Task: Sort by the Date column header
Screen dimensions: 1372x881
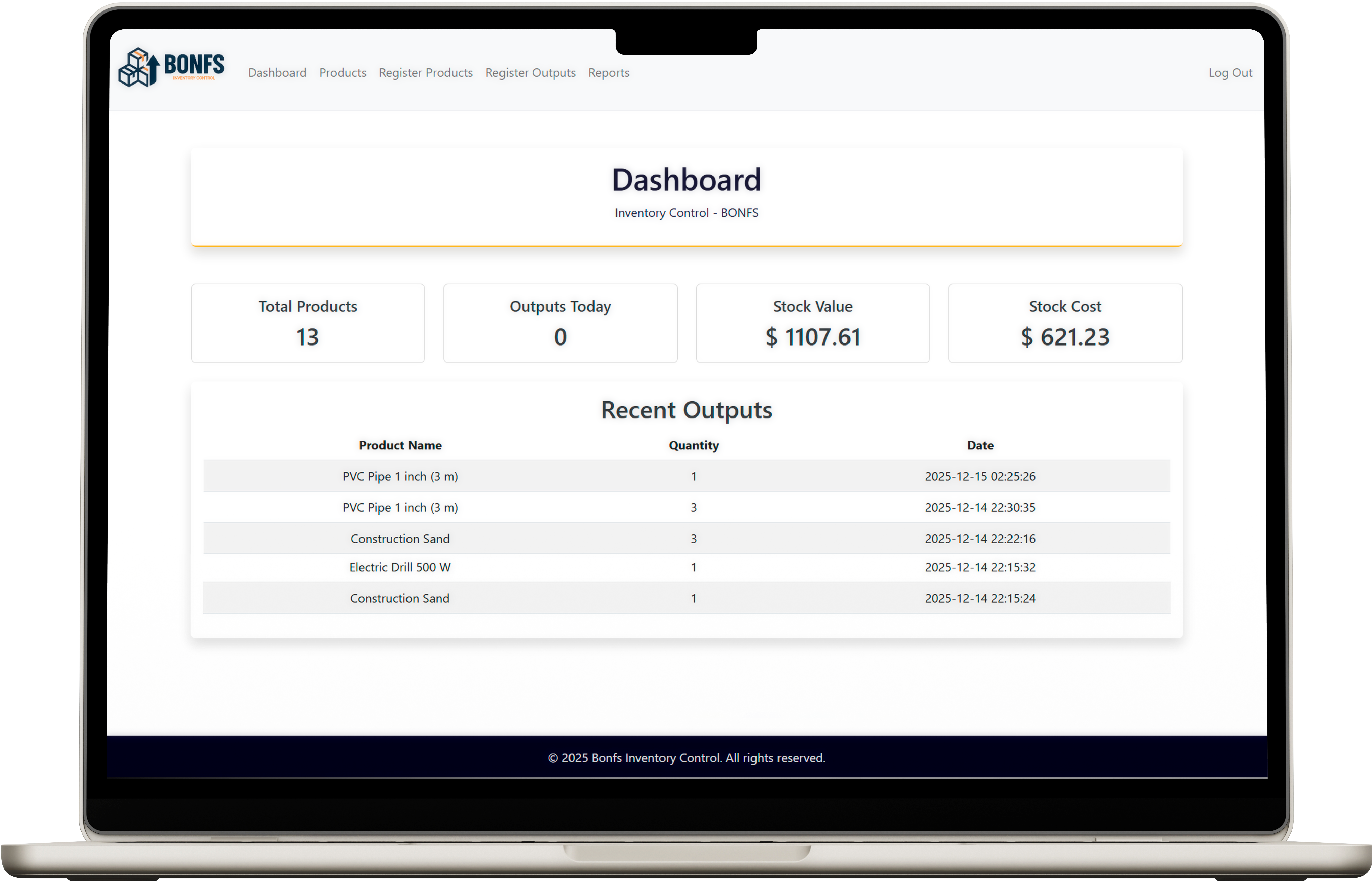Action: pos(980,445)
